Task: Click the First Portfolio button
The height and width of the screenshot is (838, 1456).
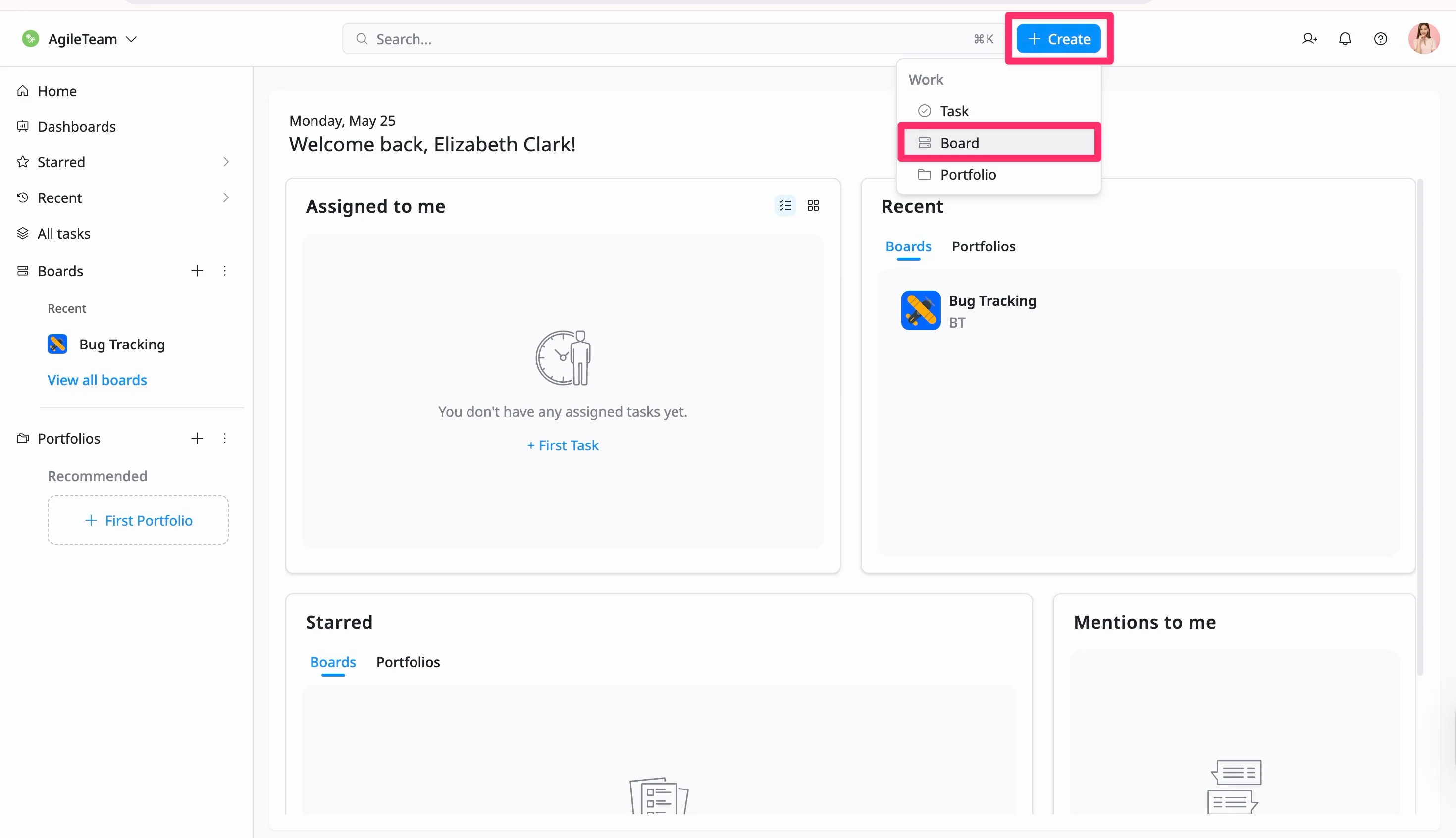Action: tap(138, 520)
